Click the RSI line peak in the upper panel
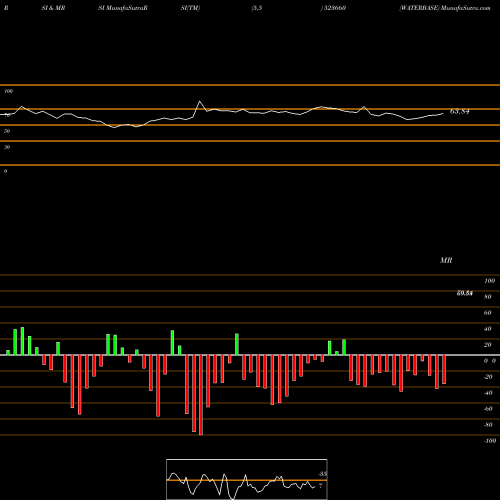This screenshot has width=500, height=500. coord(200,101)
